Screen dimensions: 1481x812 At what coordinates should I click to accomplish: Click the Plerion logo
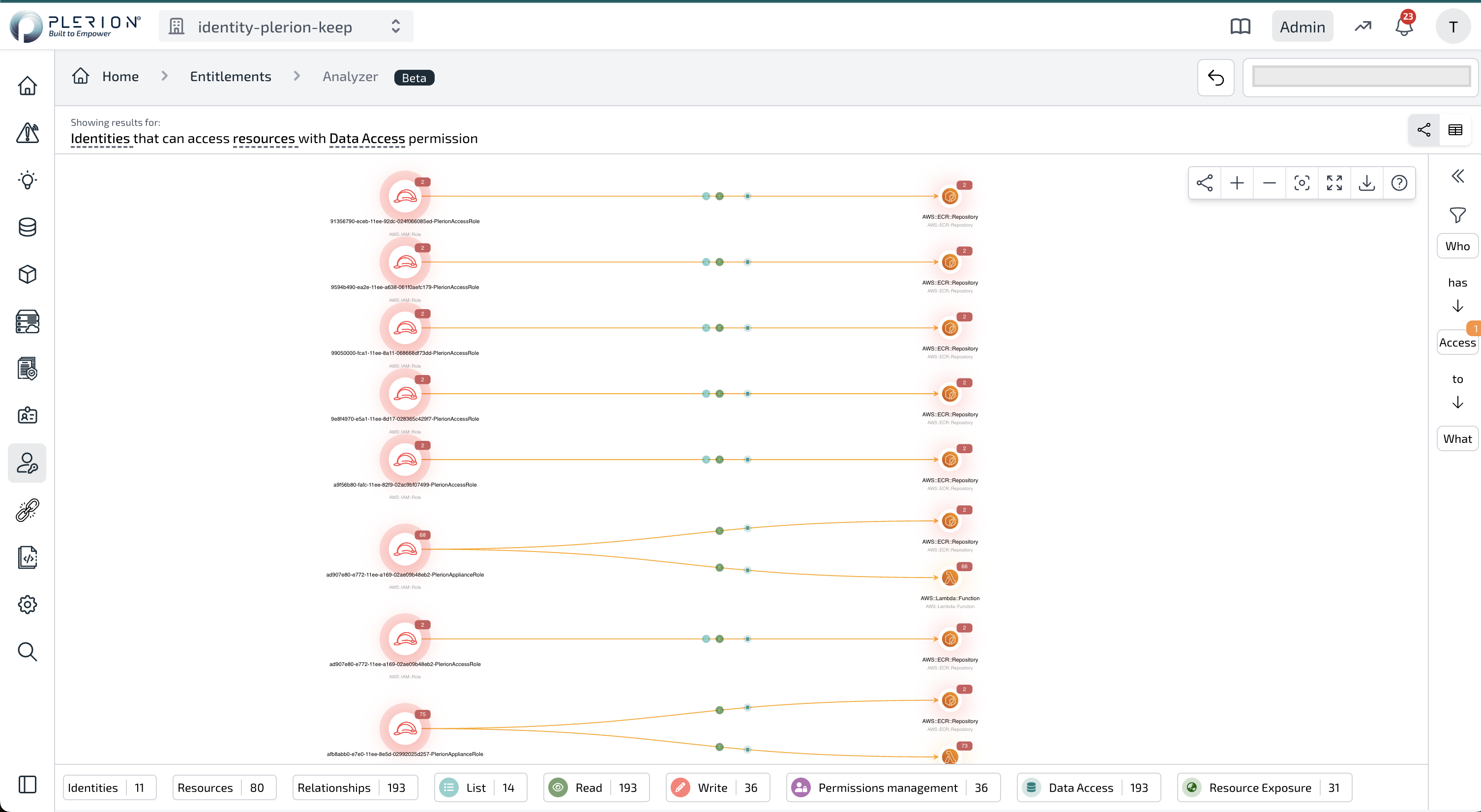[75, 27]
